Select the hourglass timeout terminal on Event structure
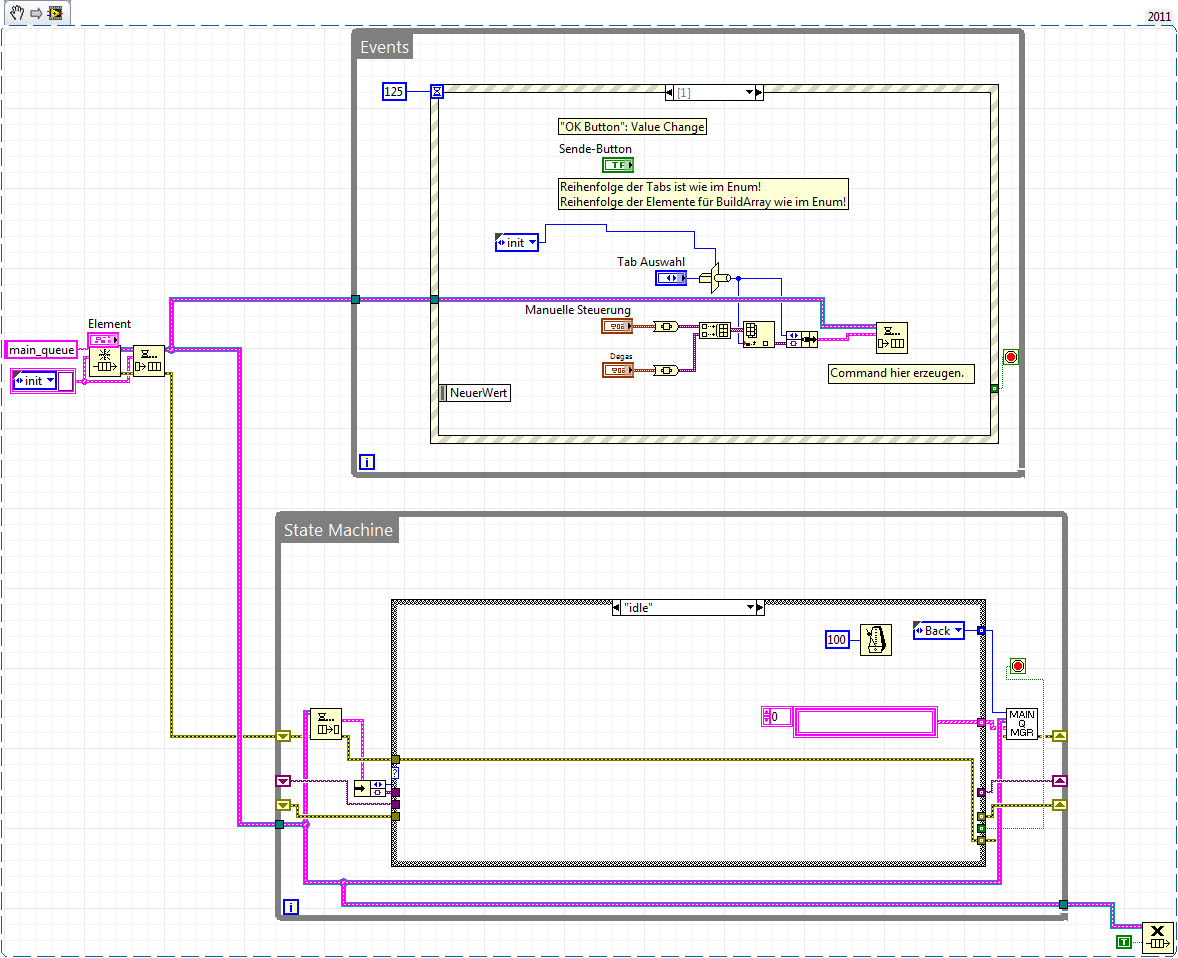The height and width of the screenshot is (958, 1178). [x=436, y=92]
